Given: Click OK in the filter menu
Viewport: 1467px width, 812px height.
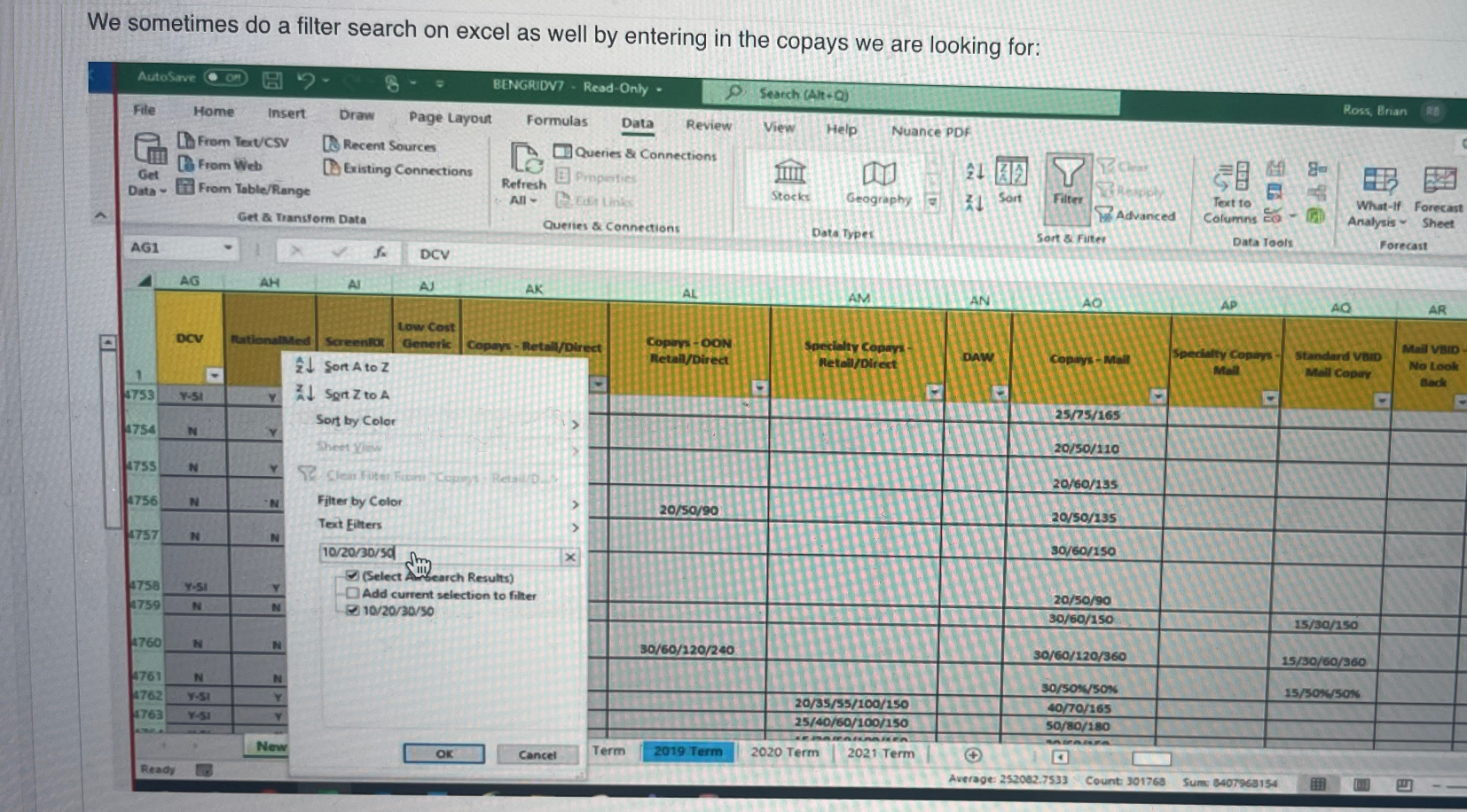Looking at the screenshot, I should coord(444,753).
